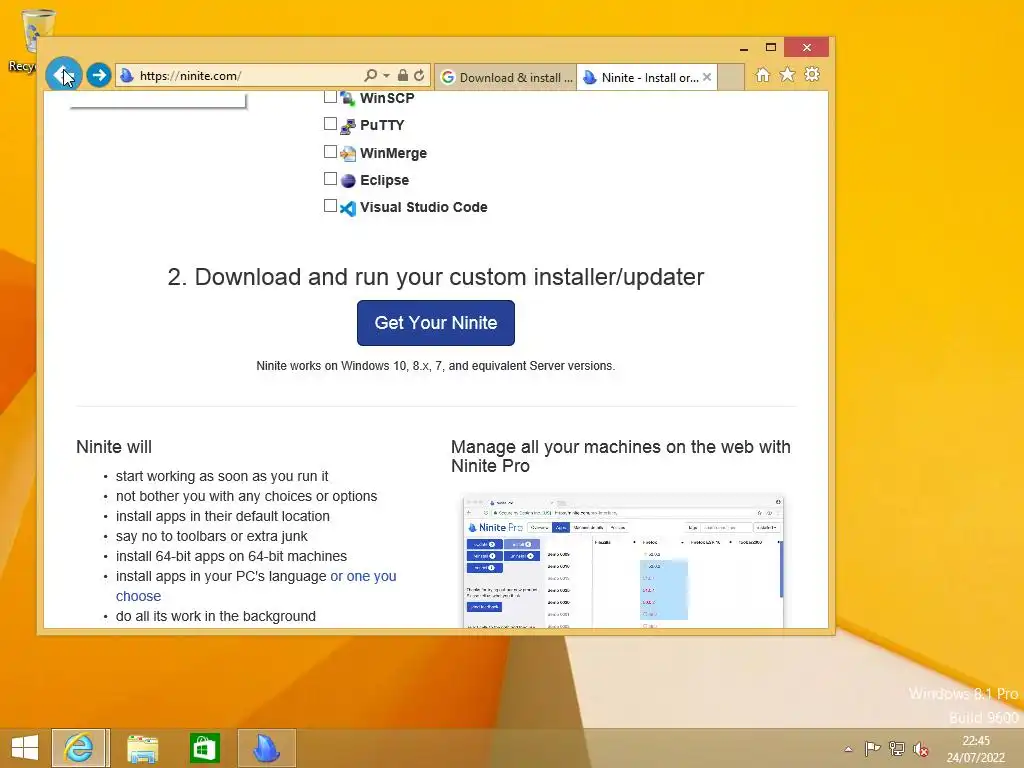Image resolution: width=1024 pixels, height=768 pixels.
Task: Minimize the Internet Explorer window
Action: pos(743,48)
